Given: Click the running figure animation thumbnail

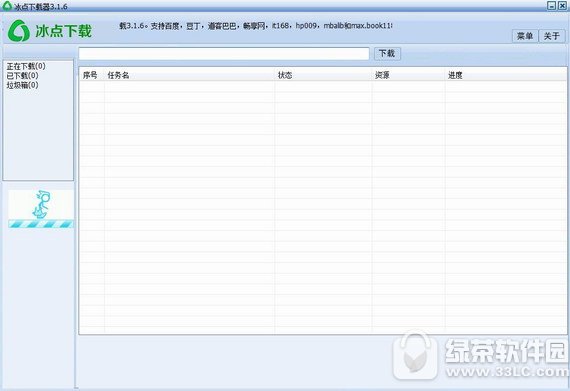Looking at the screenshot, I should coord(41,209).
